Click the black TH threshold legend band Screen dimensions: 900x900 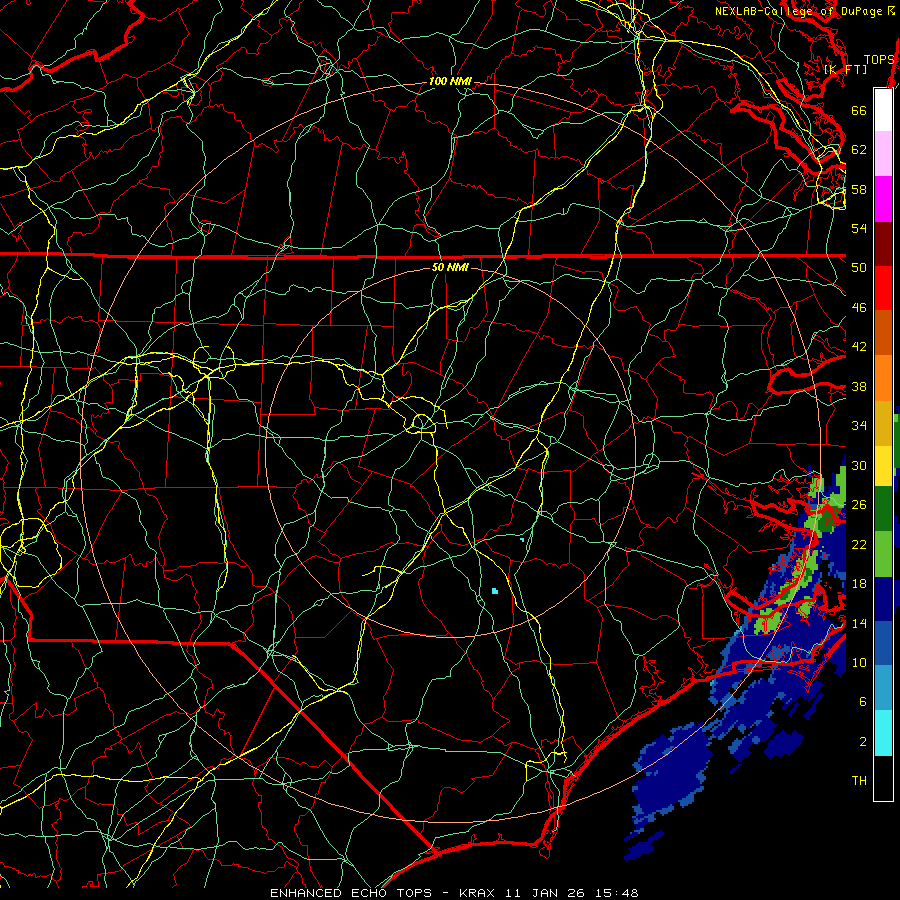tap(883, 778)
